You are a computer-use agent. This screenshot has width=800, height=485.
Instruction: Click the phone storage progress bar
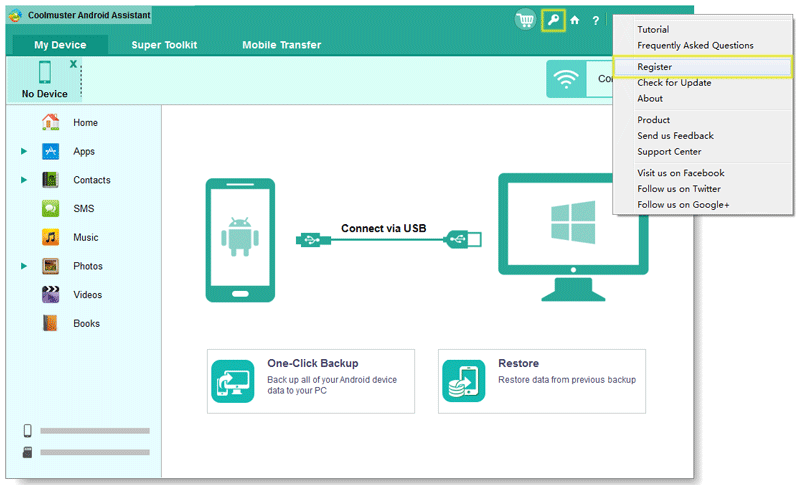[95, 430]
